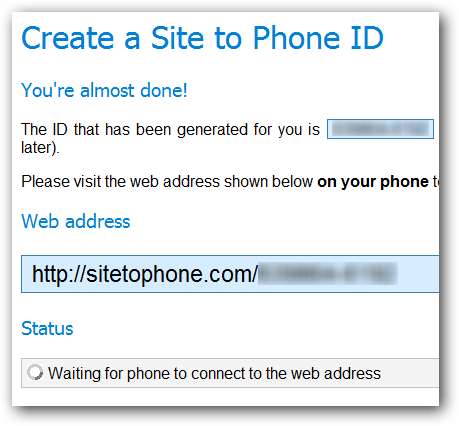Click the bold "on your phone" text

click(373, 182)
